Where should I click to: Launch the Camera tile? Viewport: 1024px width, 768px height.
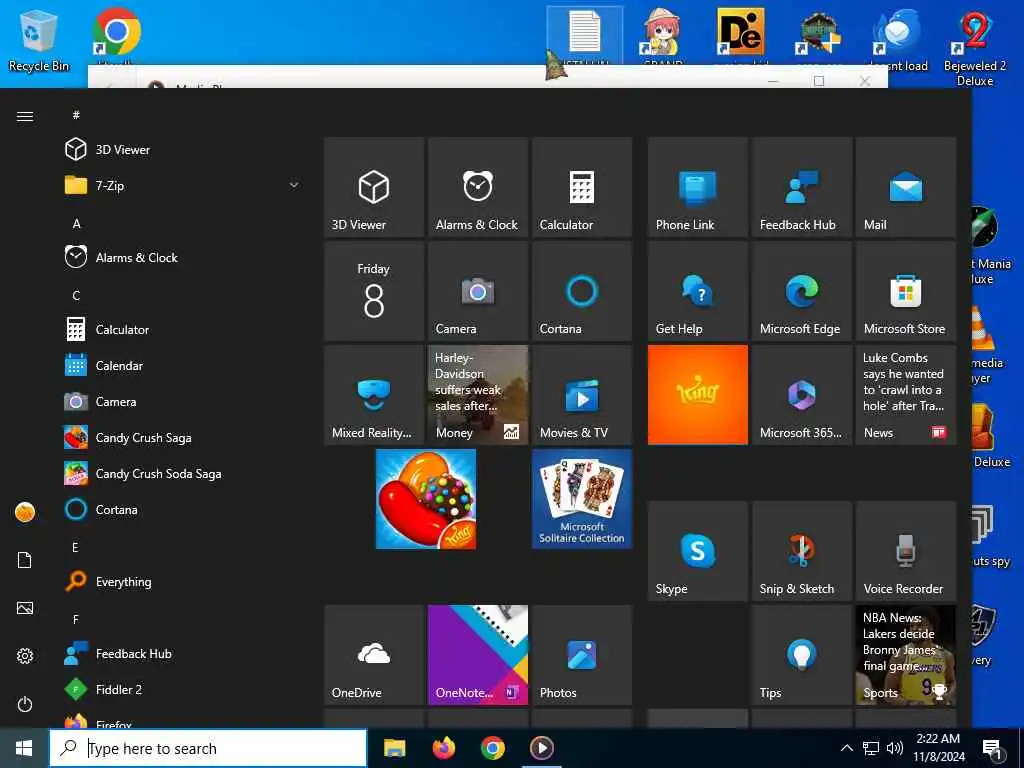click(x=477, y=291)
